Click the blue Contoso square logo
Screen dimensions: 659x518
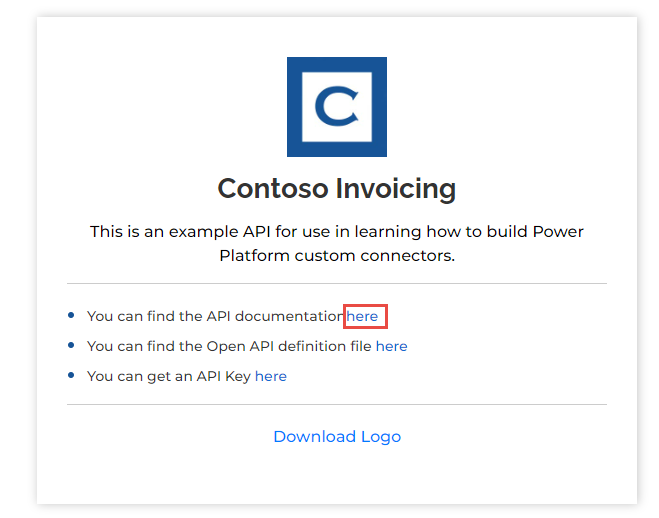tap(337, 107)
